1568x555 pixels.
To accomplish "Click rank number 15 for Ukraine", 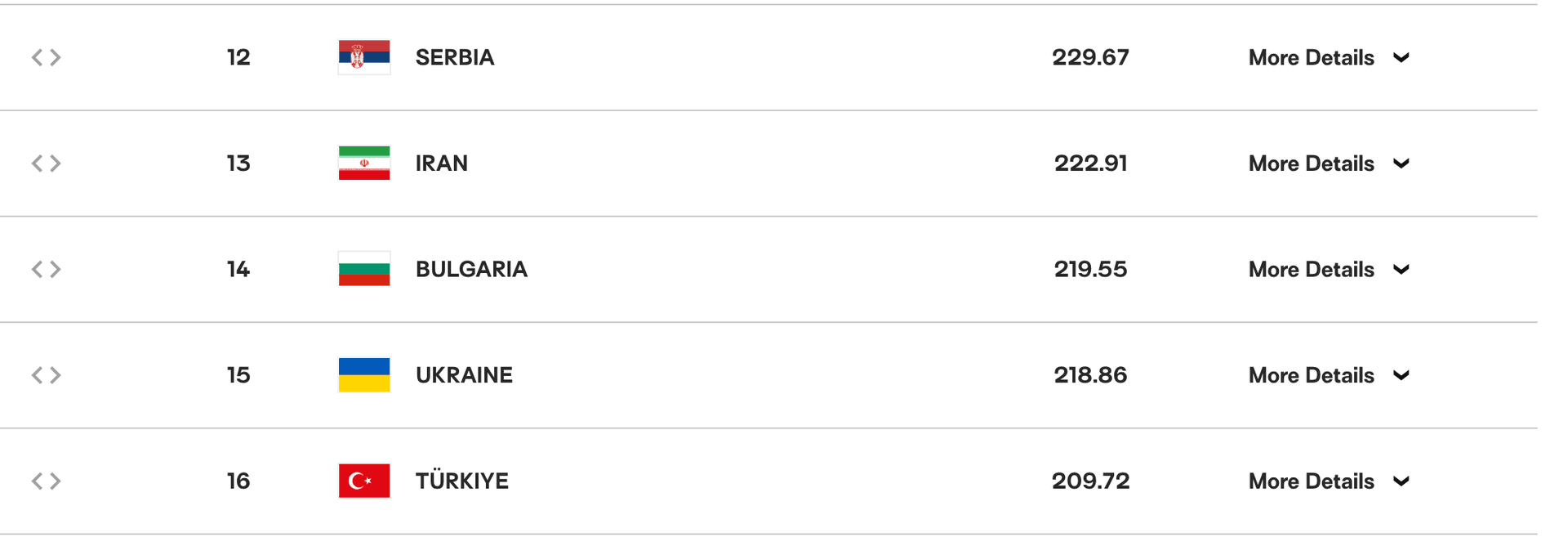I will (x=238, y=375).
